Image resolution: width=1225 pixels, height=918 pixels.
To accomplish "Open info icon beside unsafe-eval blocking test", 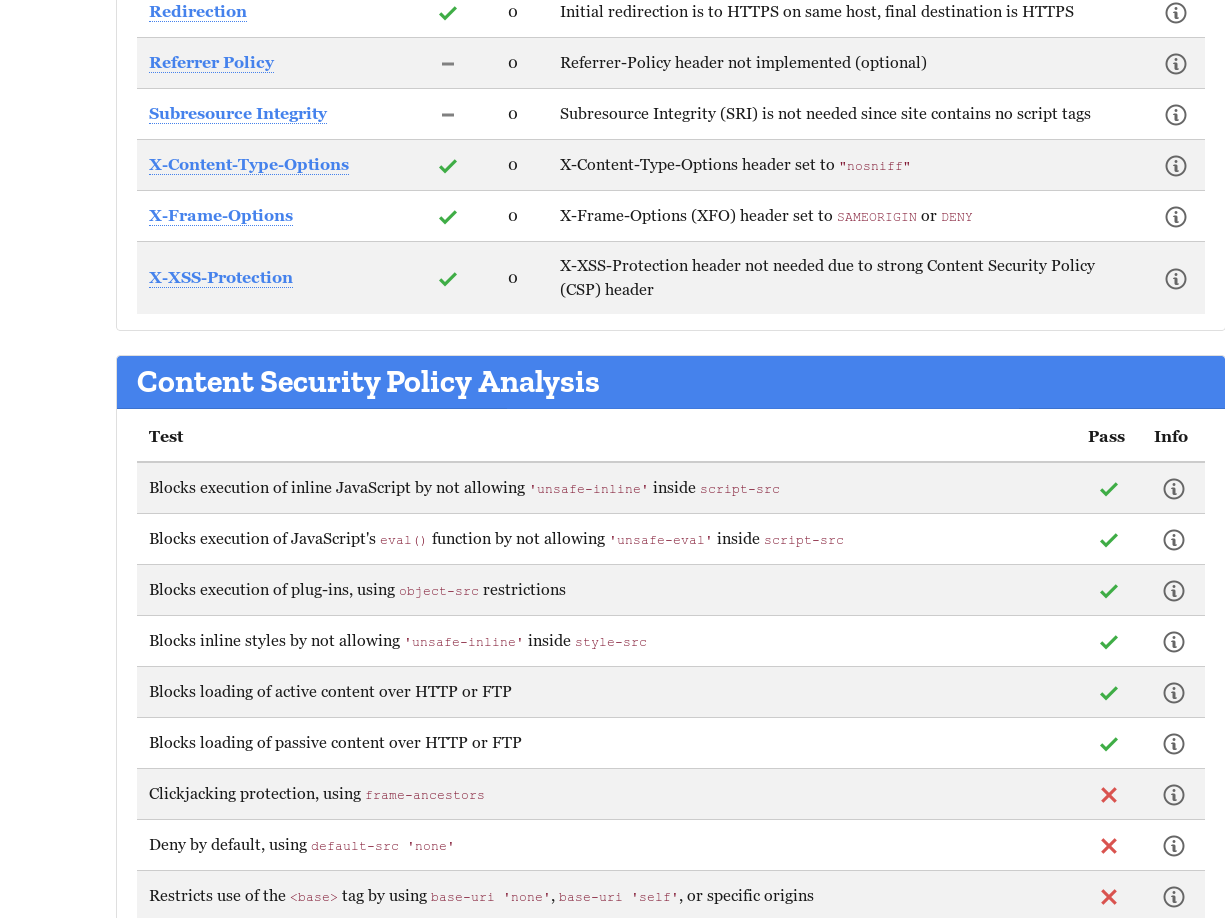I will (x=1173, y=539).
